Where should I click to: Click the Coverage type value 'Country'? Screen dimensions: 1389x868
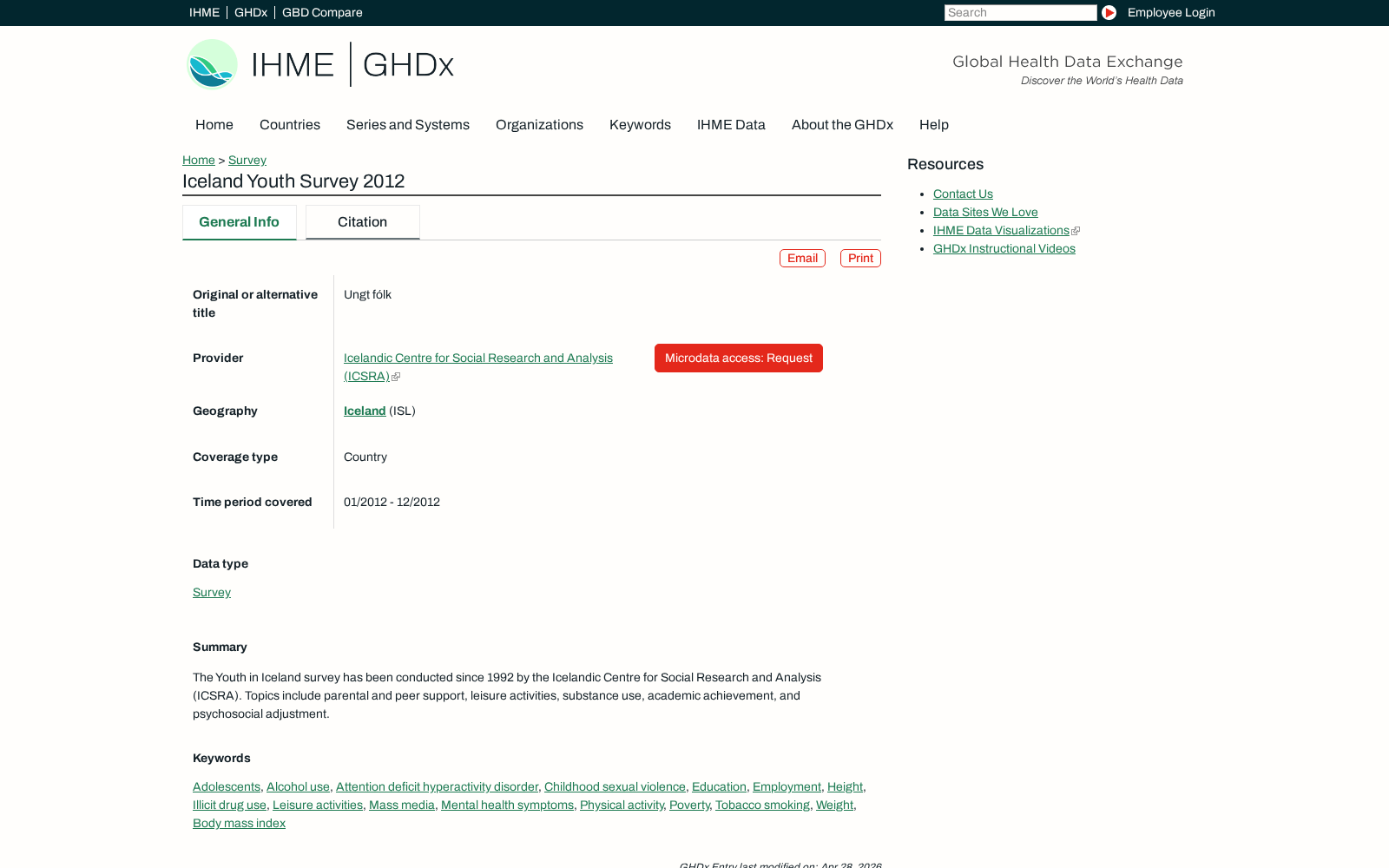(x=365, y=457)
